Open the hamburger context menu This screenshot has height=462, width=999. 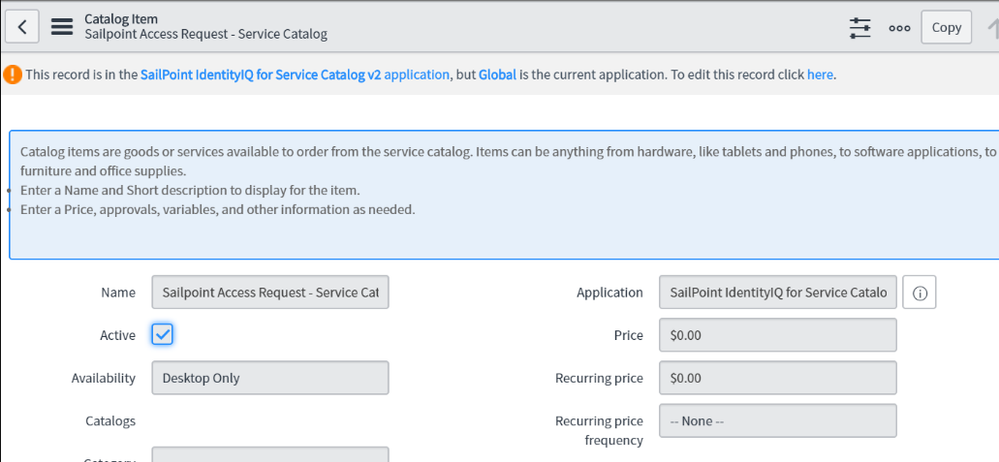click(x=62, y=27)
